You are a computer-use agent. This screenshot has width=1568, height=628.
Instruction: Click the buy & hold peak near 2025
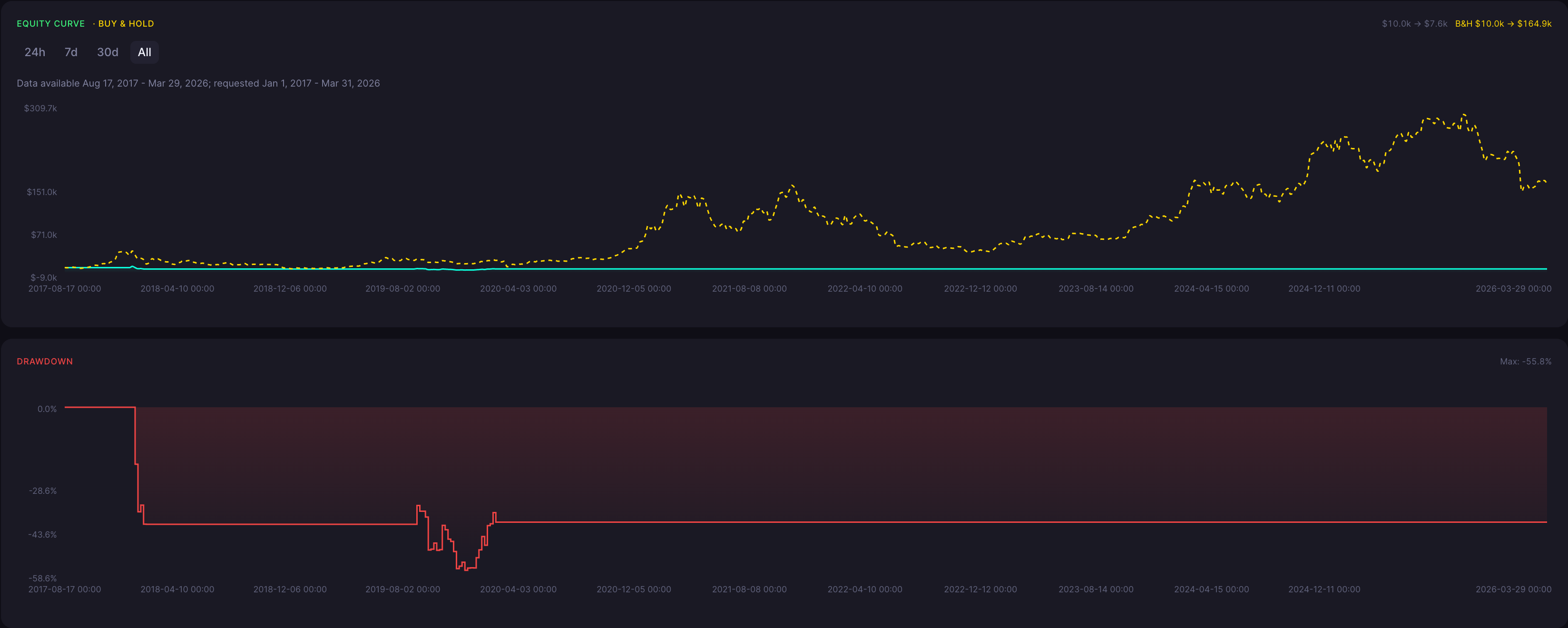pyautogui.click(x=1464, y=114)
